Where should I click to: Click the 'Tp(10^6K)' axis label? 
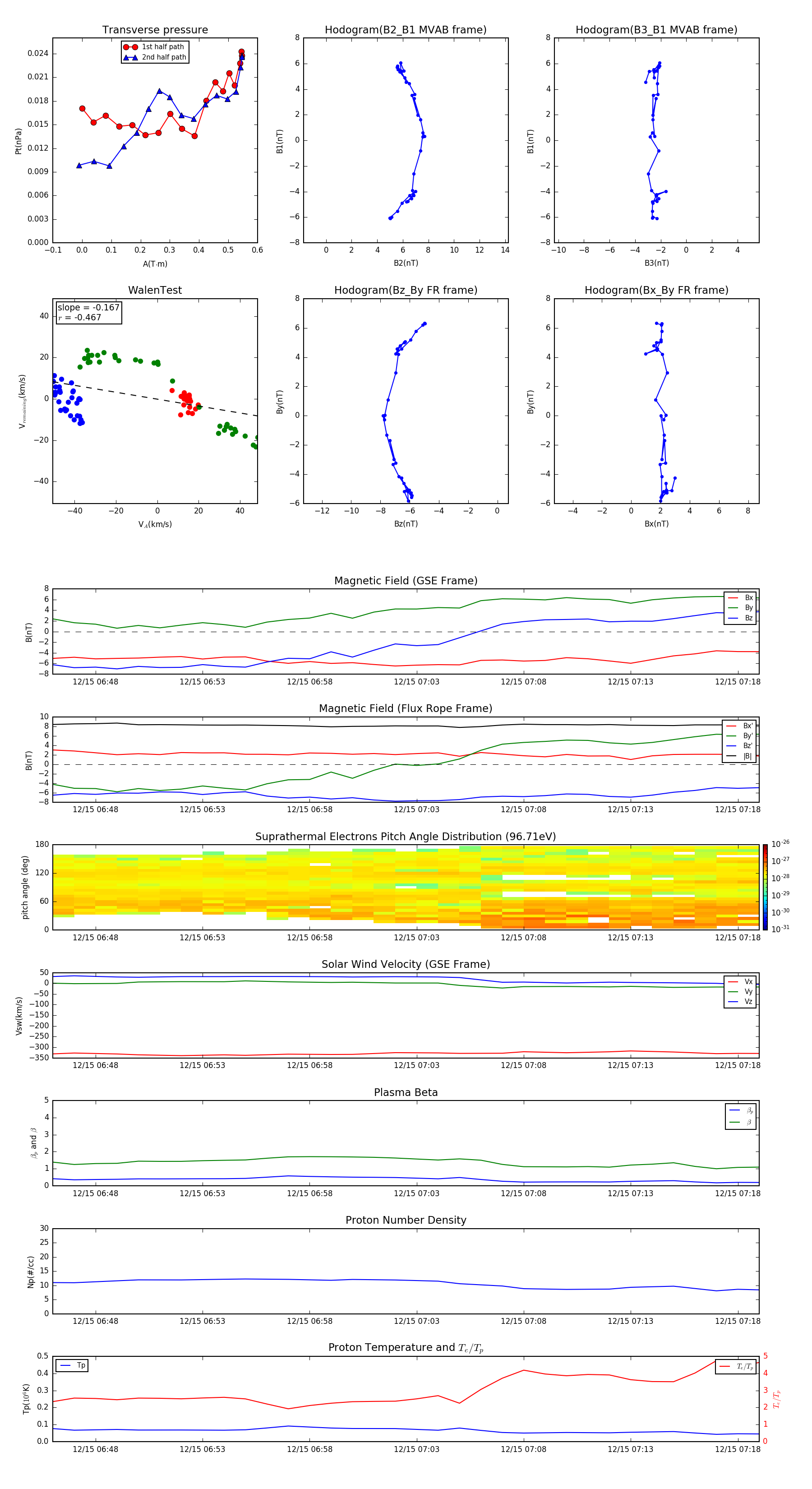[x=26, y=1399]
